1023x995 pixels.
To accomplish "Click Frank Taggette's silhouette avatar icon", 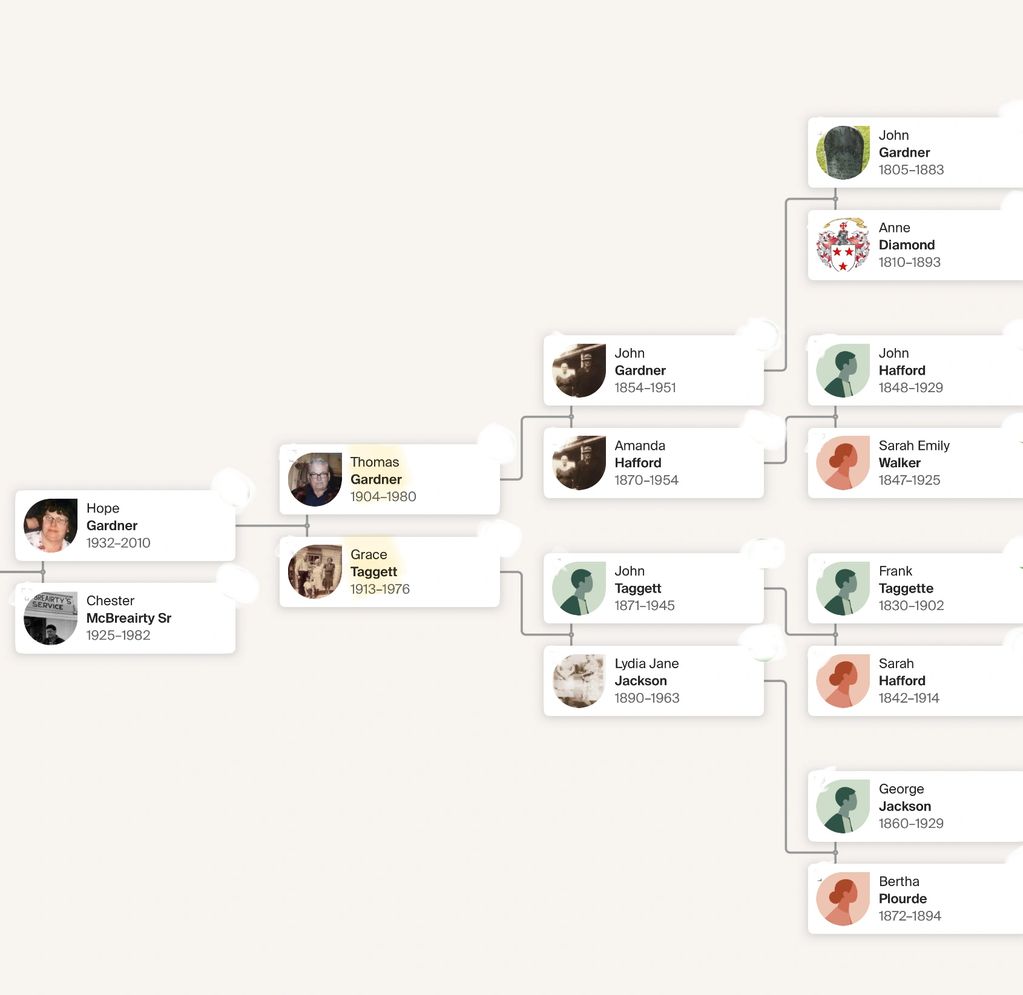I will 842,589.
